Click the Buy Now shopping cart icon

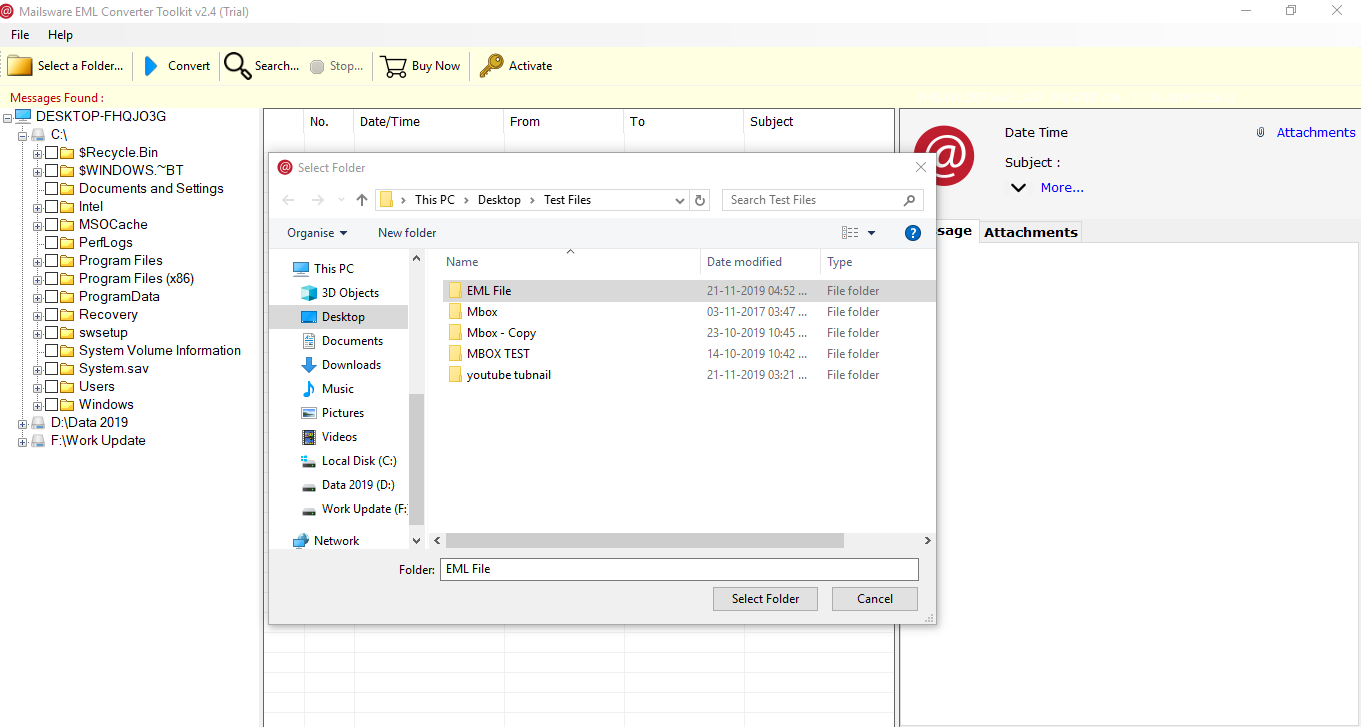[x=394, y=66]
